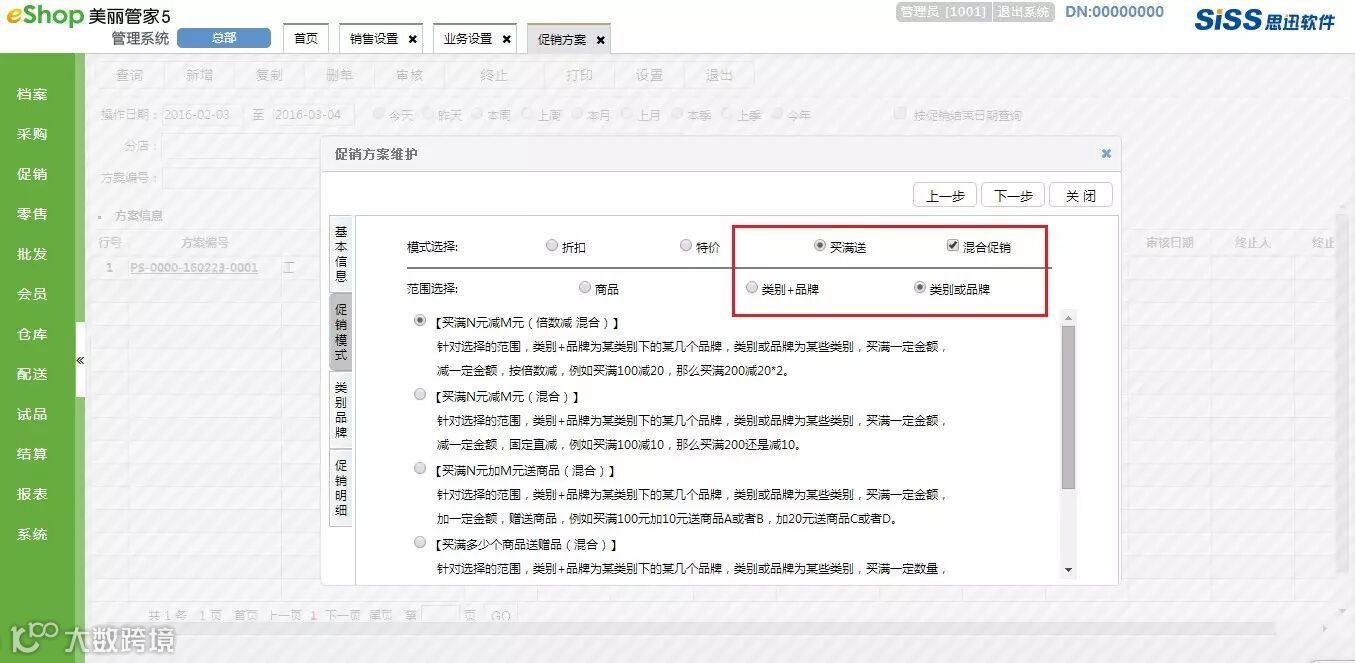Switch to the 首页 tab
1355x663 pixels.
pyautogui.click(x=306, y=39)
